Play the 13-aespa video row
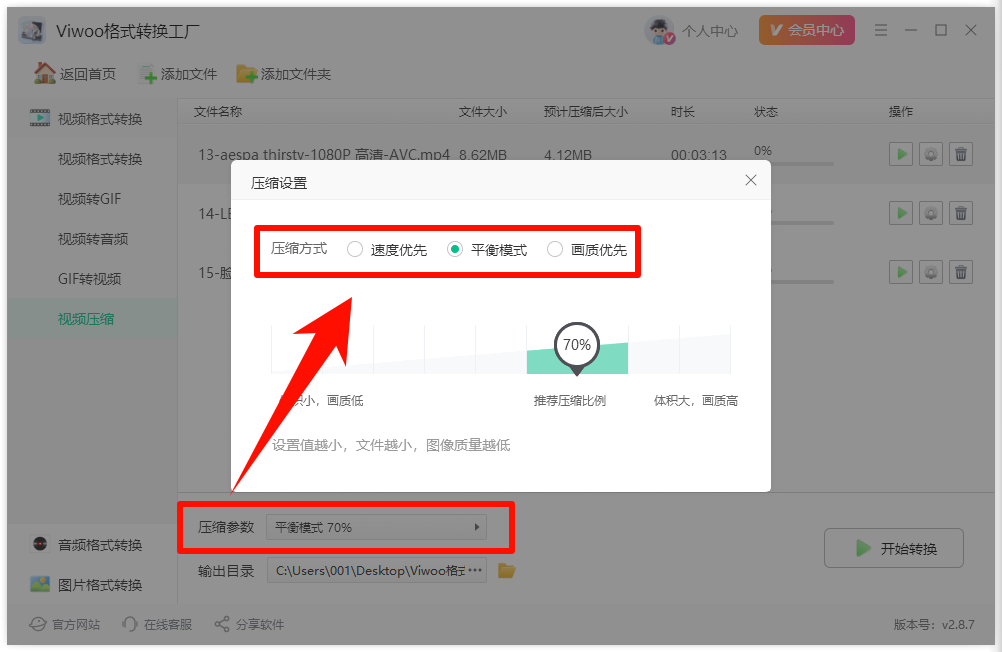The width and height of the screenshot is (1002, 652). pos(901,154)
